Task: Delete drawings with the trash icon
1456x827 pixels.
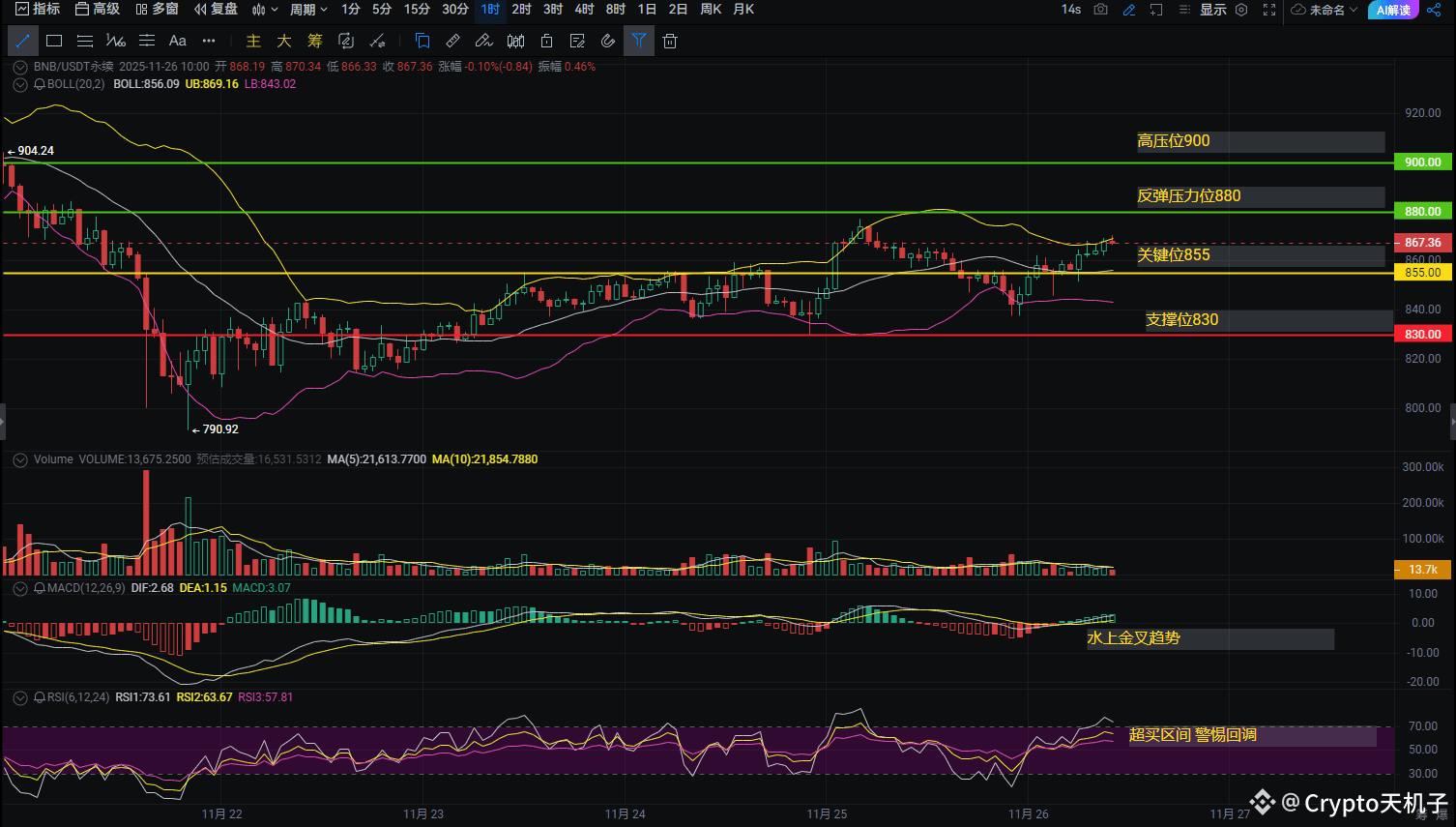Action: pos(670,41)
